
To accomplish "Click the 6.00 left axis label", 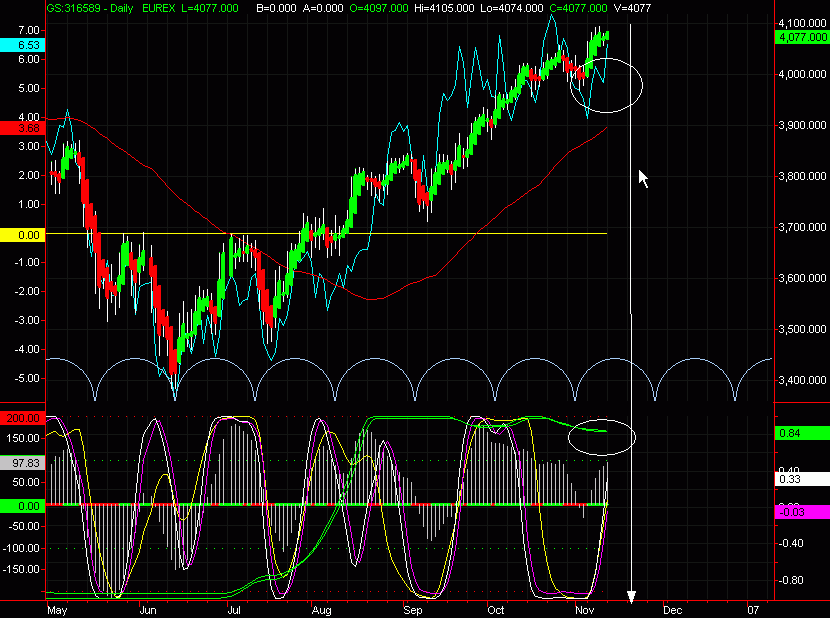I will pos(29,59).
